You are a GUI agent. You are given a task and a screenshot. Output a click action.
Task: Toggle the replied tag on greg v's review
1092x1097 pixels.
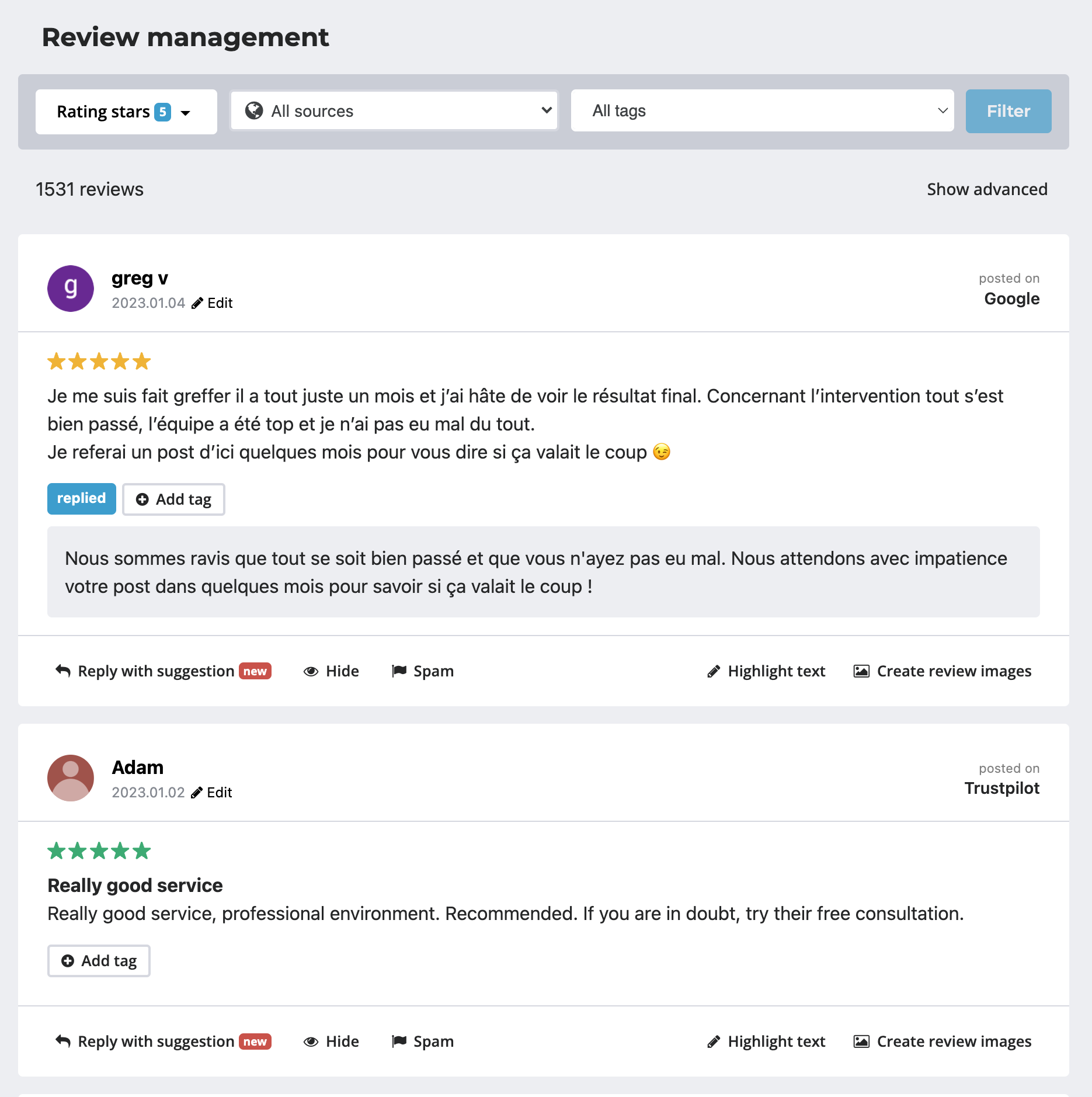(81, 499)
